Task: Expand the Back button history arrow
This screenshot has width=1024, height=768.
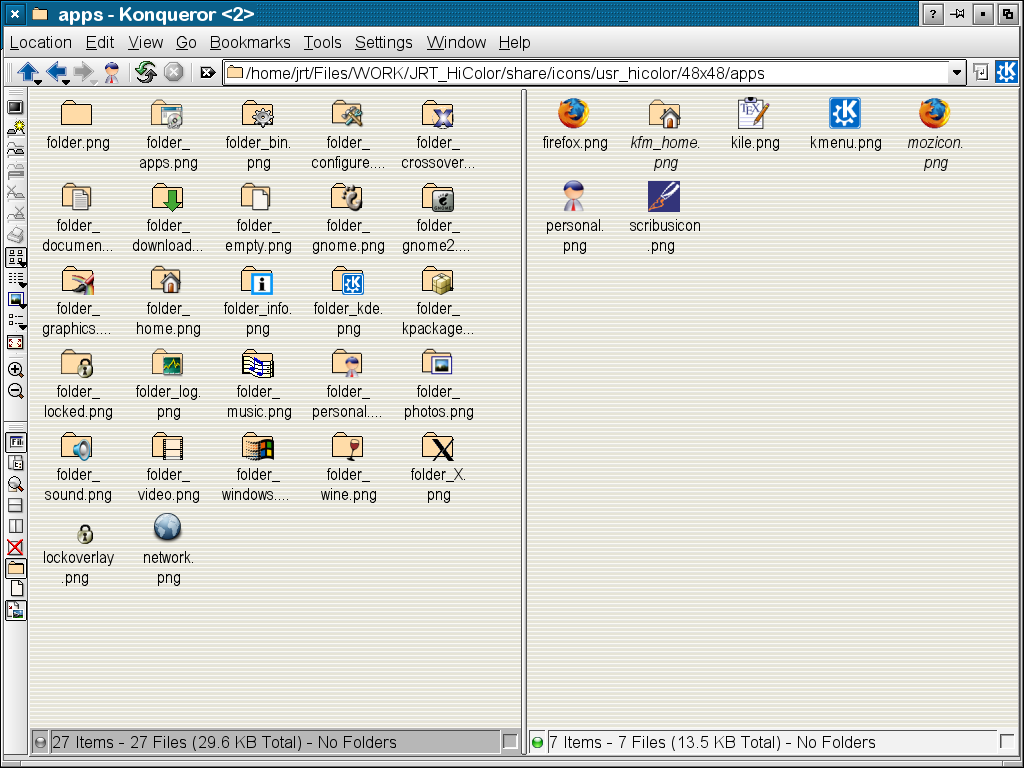Action: pyautogui.click(x=66, y=82)
